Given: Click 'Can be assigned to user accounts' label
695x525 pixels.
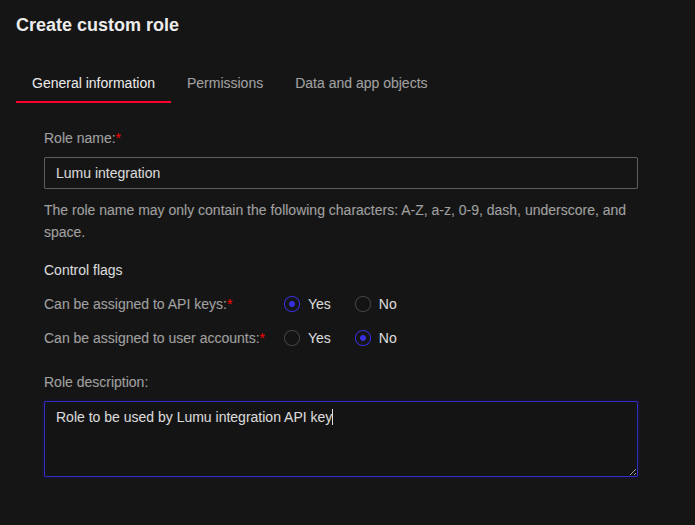Looking at the screenshot, I should [151, 338].
